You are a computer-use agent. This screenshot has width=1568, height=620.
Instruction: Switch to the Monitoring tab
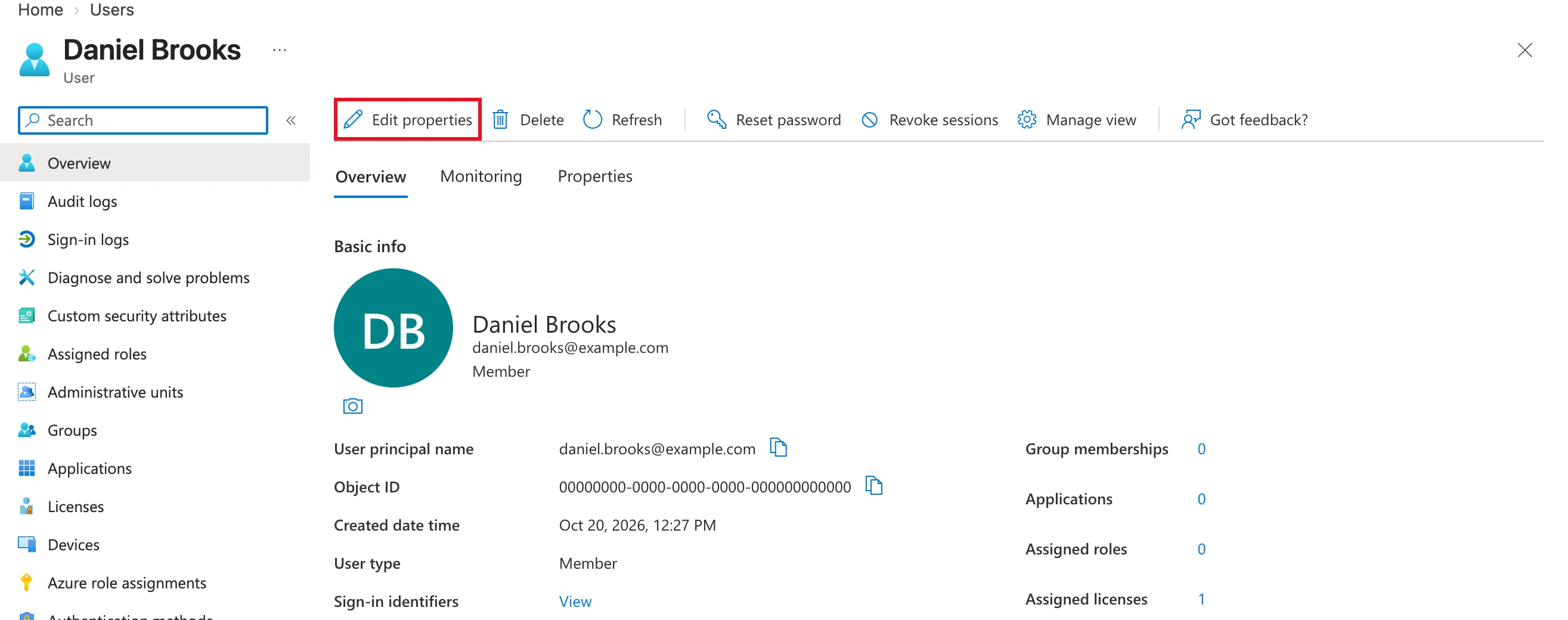coord(481,176)
